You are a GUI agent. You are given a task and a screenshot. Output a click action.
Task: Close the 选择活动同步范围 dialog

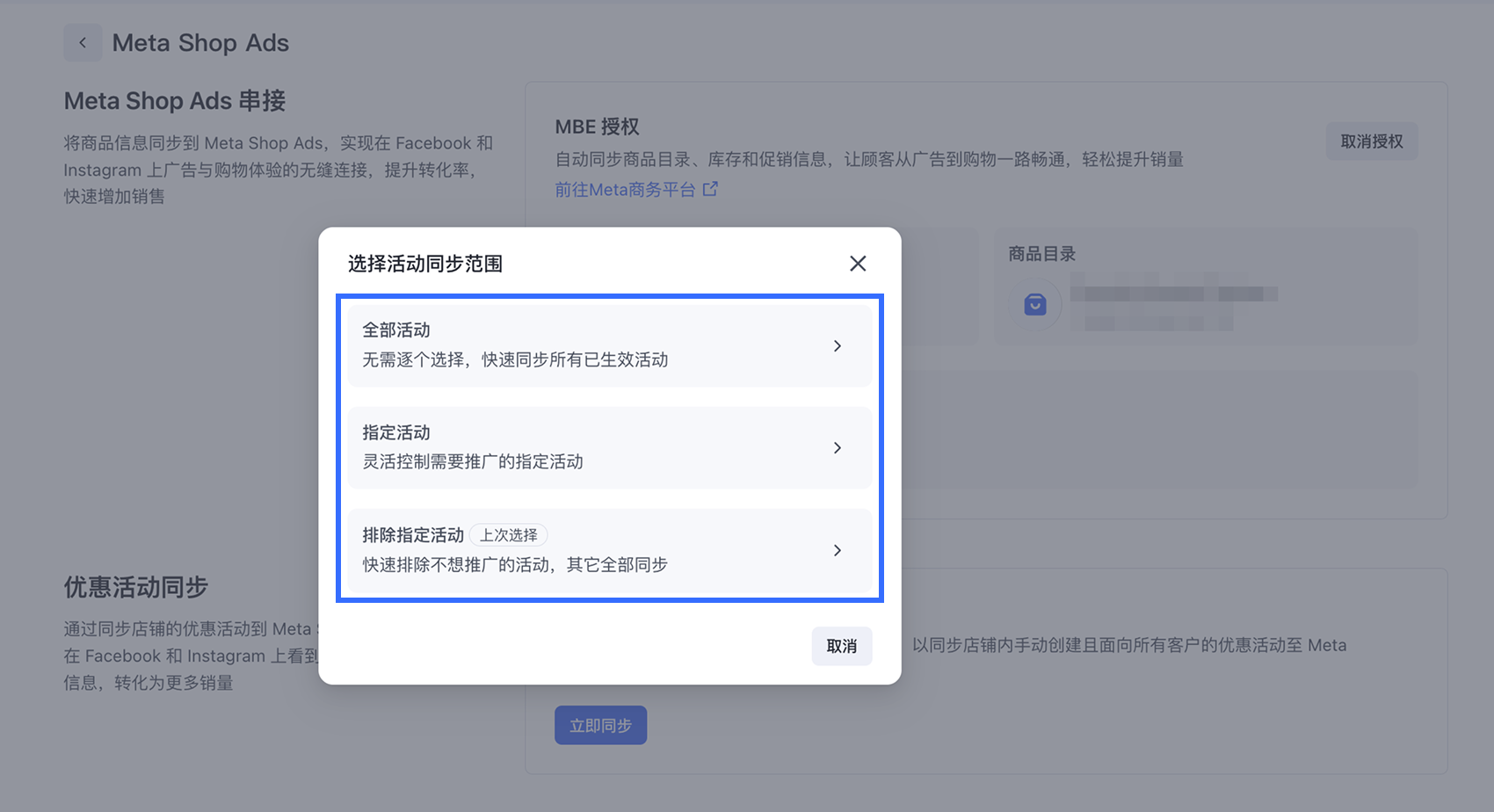coord(858,264)
